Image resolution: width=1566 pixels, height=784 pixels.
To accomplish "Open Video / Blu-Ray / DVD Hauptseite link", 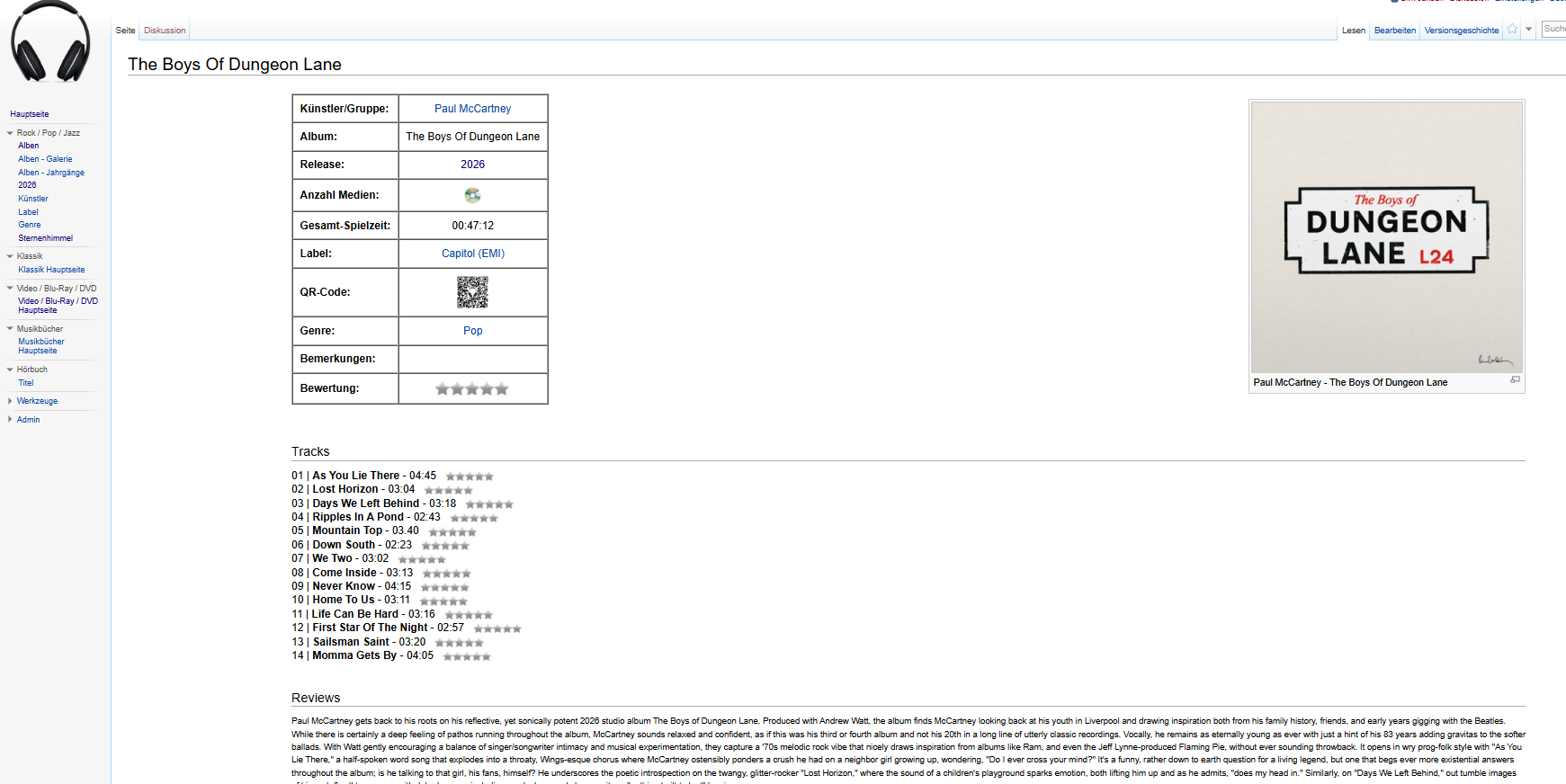I will click(x=58, y=306).
